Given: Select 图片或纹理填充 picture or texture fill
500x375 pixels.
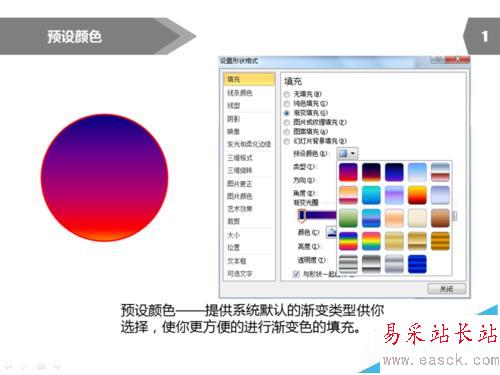Looking at the screenshot, I should 286,122.
